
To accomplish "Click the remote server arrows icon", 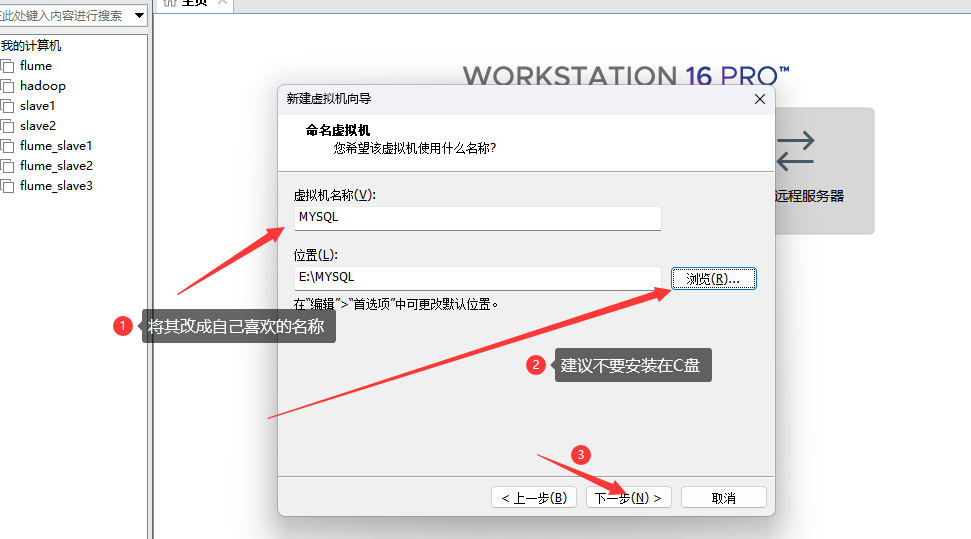I will coord(795,151).
